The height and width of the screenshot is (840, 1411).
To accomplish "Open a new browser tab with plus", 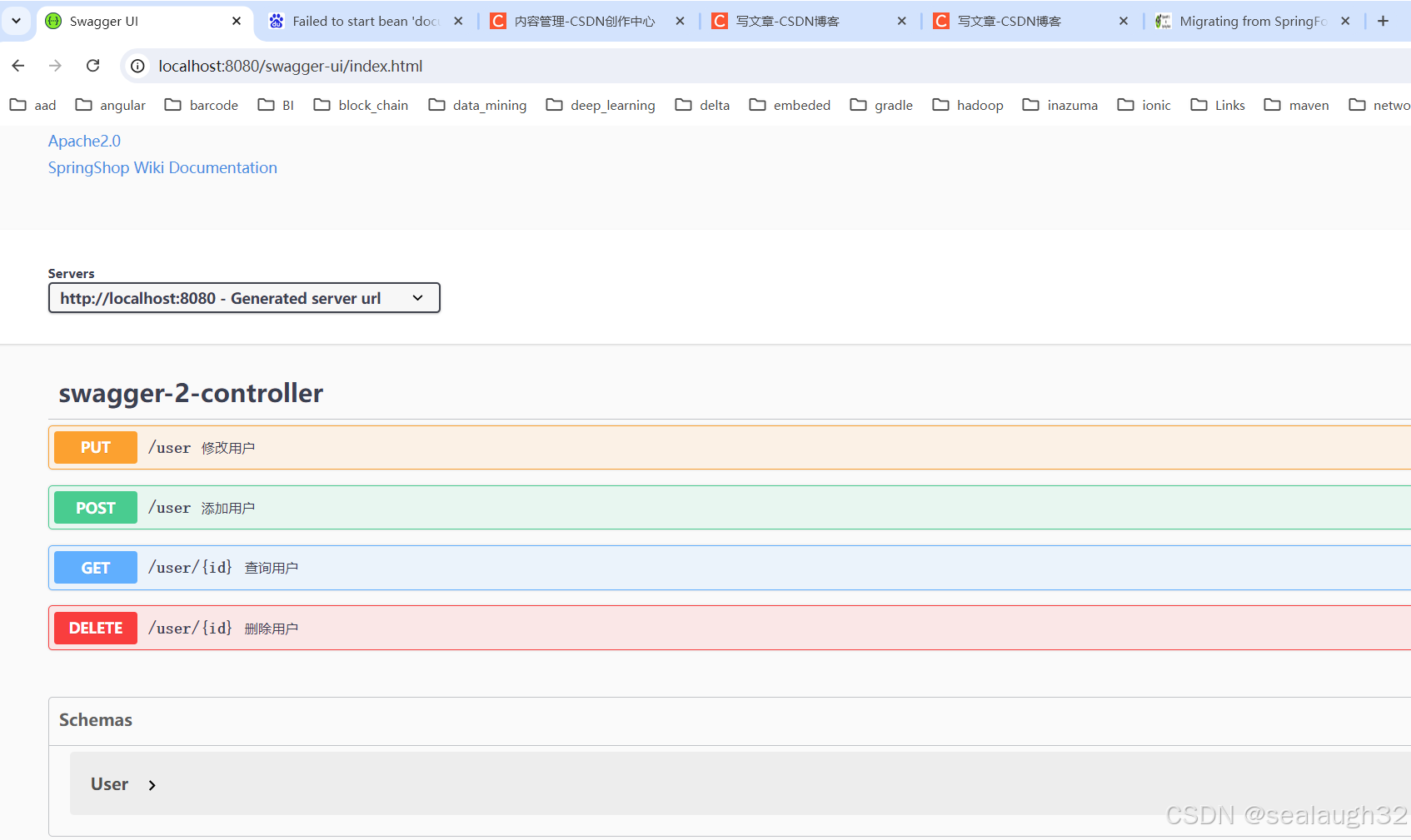I will point(1384,21).
